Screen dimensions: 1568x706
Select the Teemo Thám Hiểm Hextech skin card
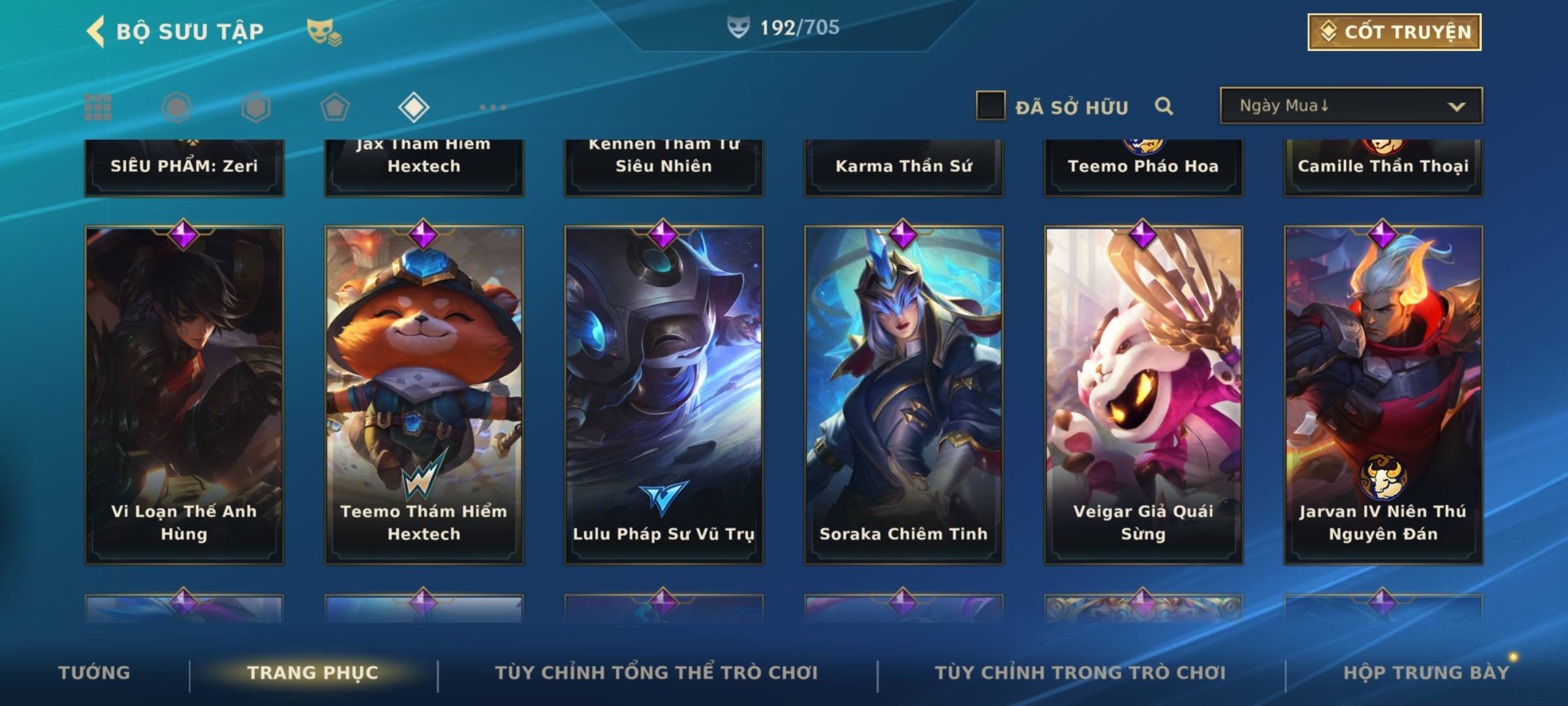[x=424, y=395]
